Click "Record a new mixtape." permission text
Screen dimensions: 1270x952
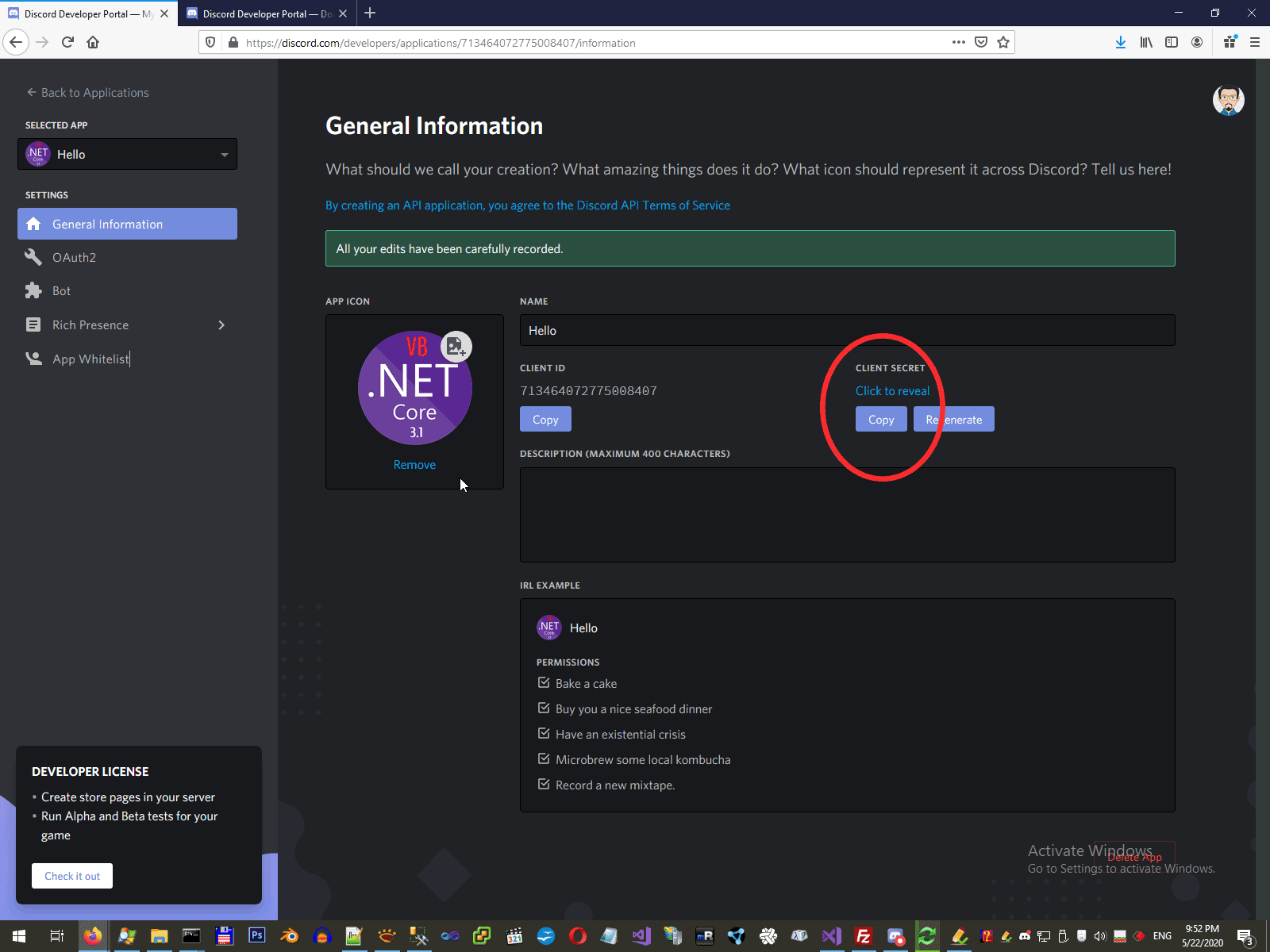click(x=615, y=785)
